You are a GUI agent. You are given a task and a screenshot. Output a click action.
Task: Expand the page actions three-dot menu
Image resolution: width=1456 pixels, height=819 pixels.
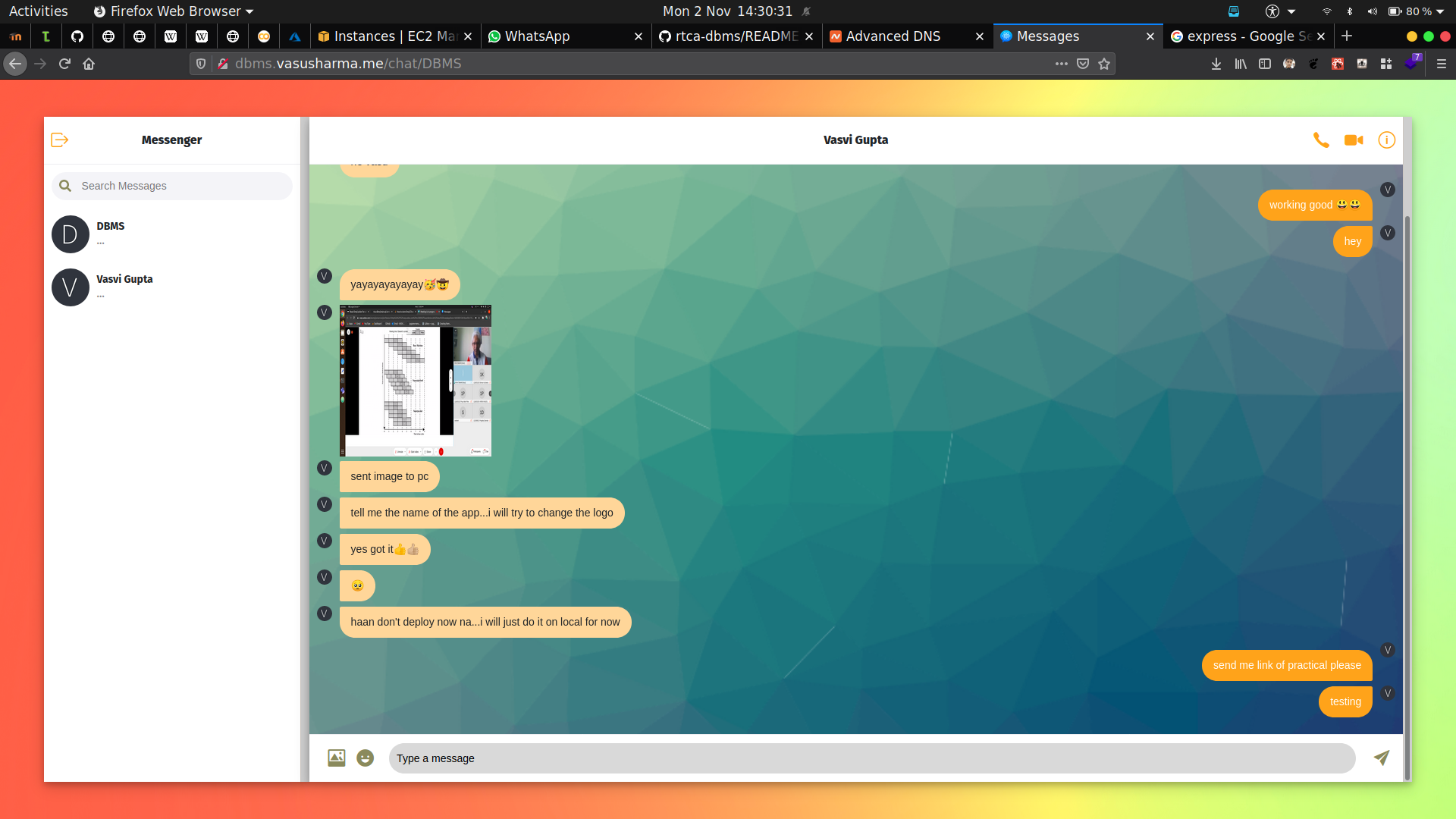(1061, 64)
